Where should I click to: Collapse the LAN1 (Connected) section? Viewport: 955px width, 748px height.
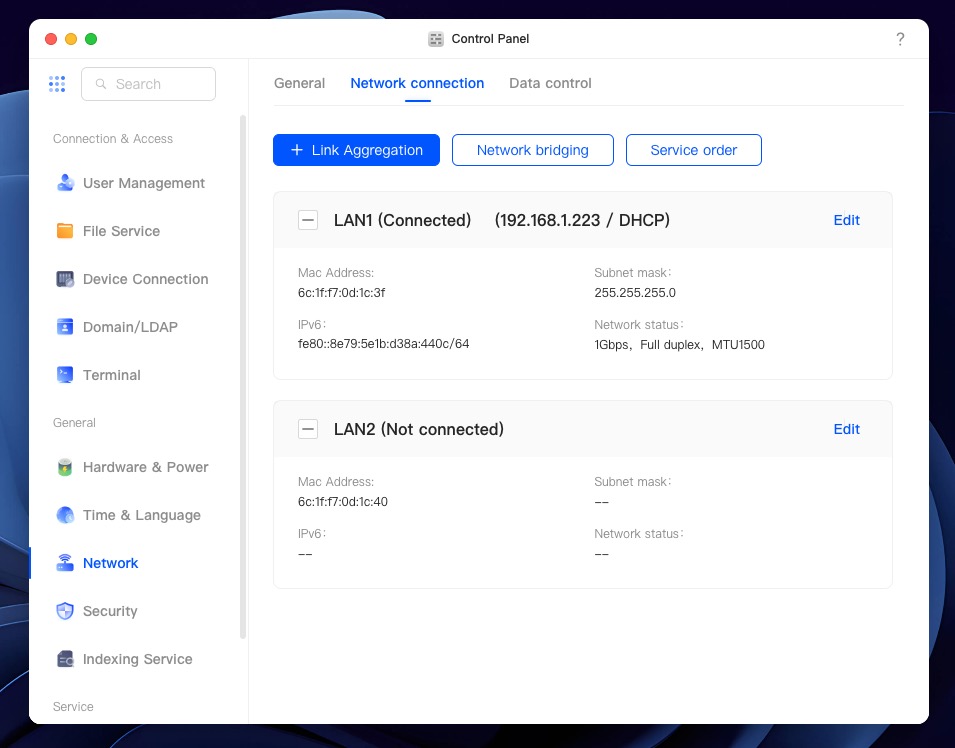(308, 220)
